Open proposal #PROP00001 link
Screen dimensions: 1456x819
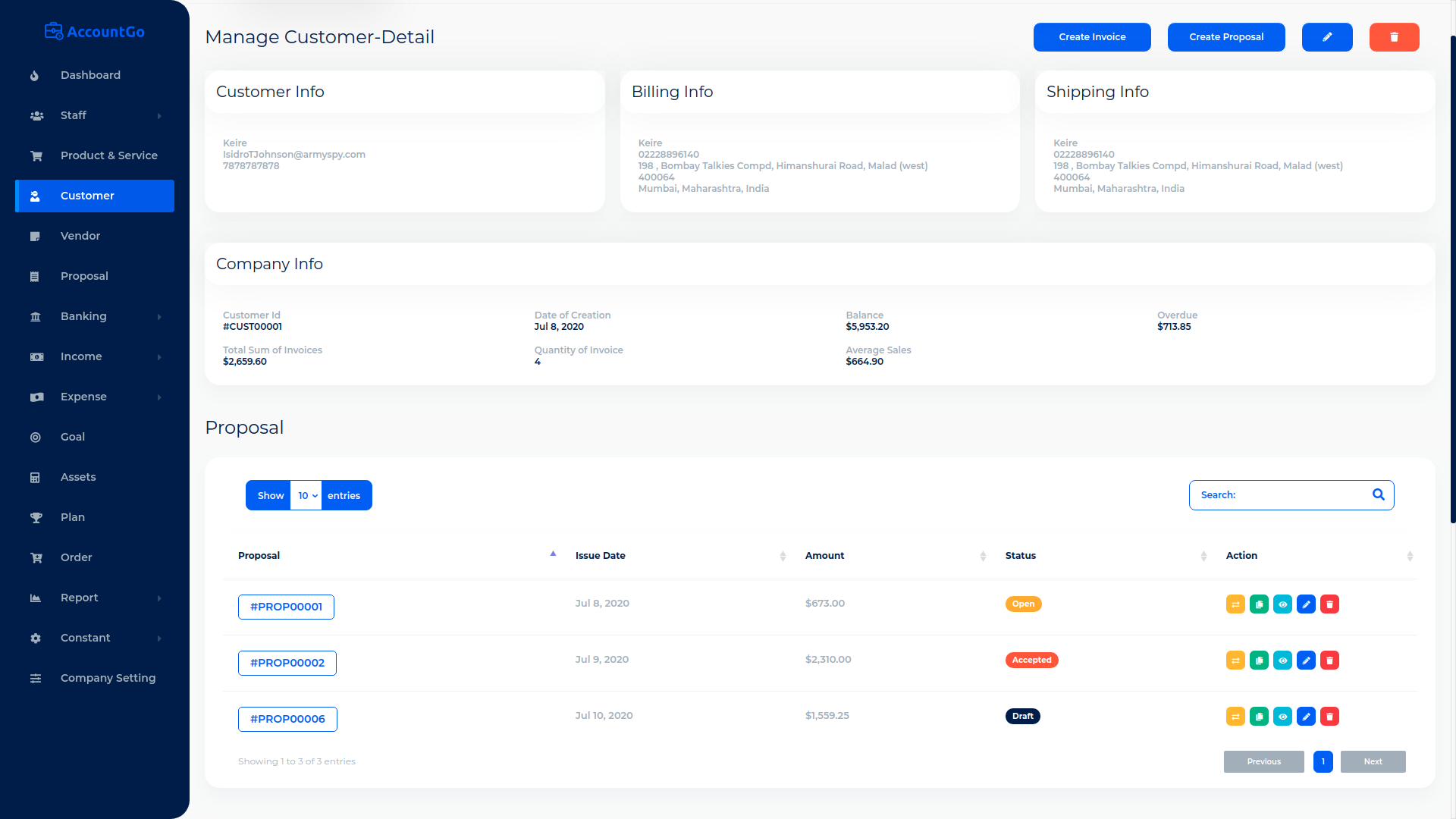286,607
